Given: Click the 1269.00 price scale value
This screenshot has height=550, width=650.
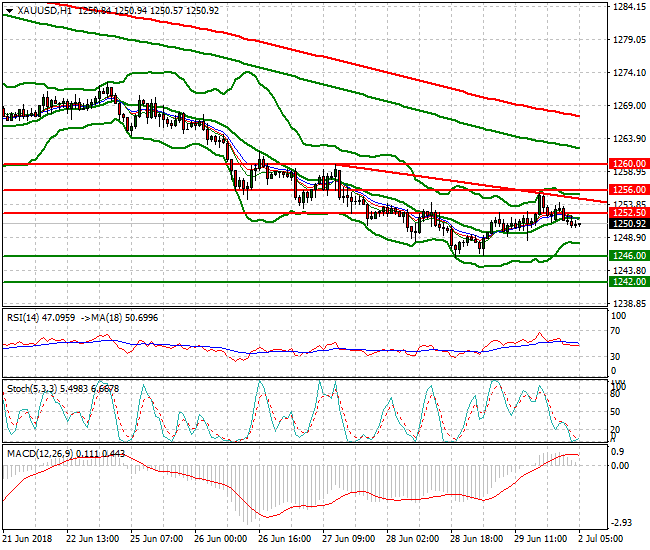Looking at the screenshot, I should click(629, 106).
